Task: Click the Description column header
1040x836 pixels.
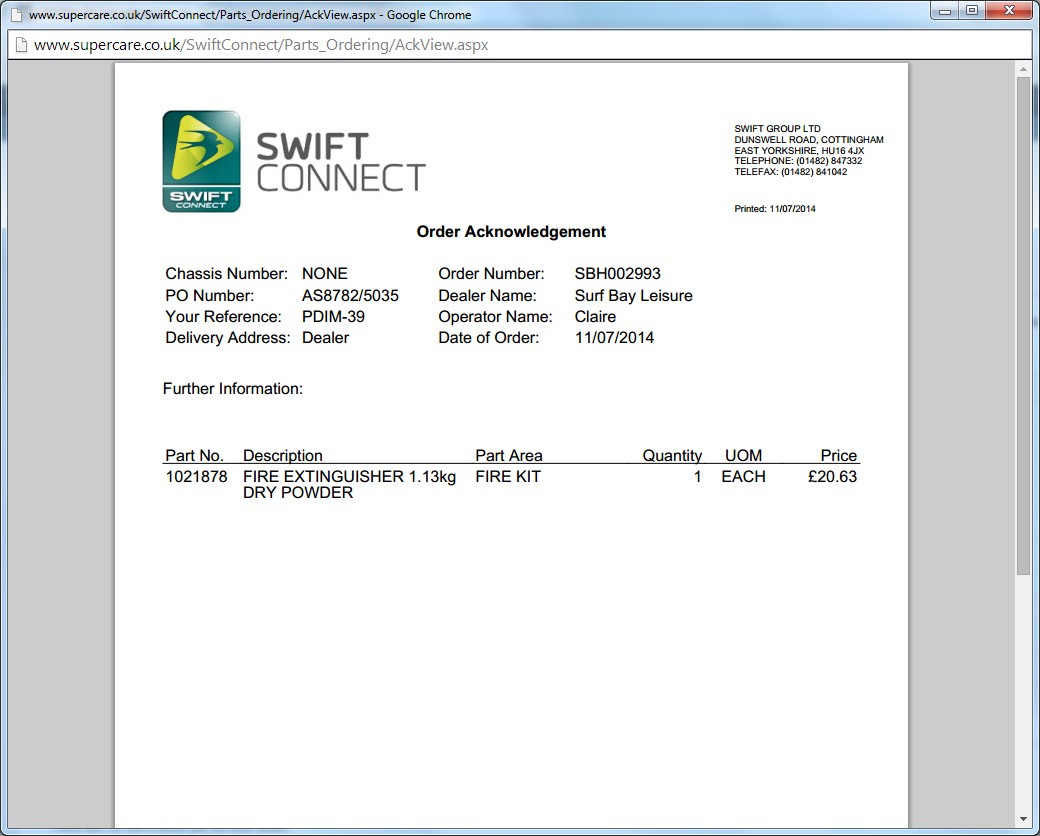Action: [283, 455]
